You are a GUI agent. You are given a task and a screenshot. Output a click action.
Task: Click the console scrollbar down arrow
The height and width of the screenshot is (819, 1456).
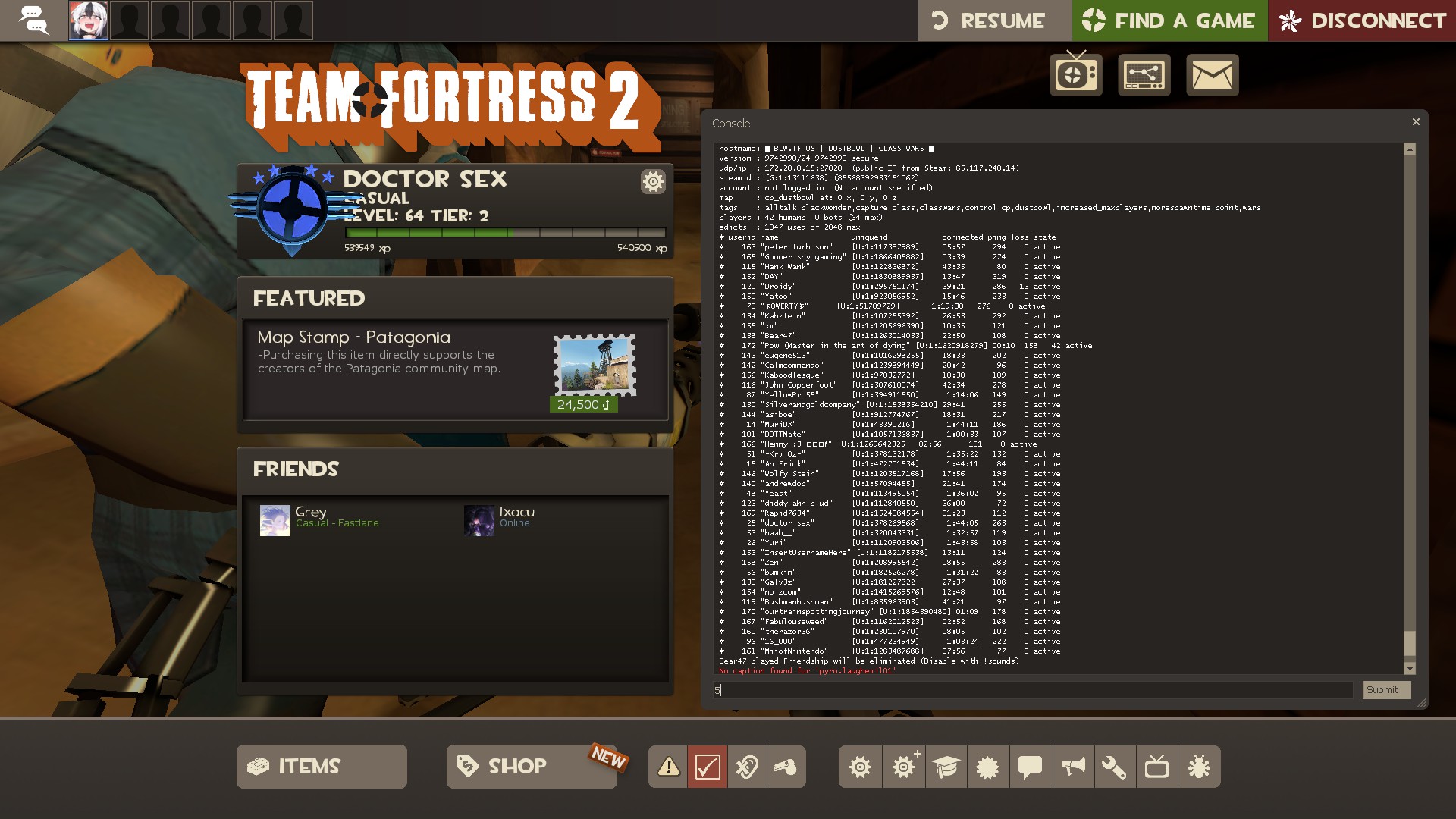point(1410,668)
